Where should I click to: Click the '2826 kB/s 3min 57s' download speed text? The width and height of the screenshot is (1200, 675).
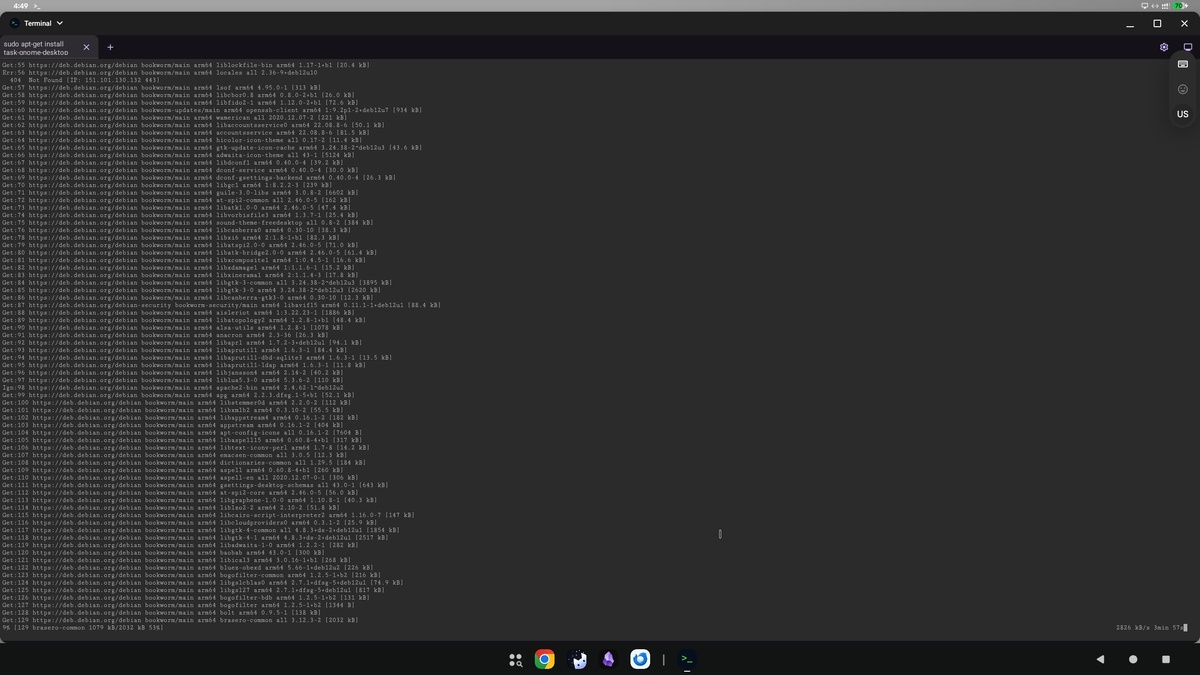tap(1151, 627)
